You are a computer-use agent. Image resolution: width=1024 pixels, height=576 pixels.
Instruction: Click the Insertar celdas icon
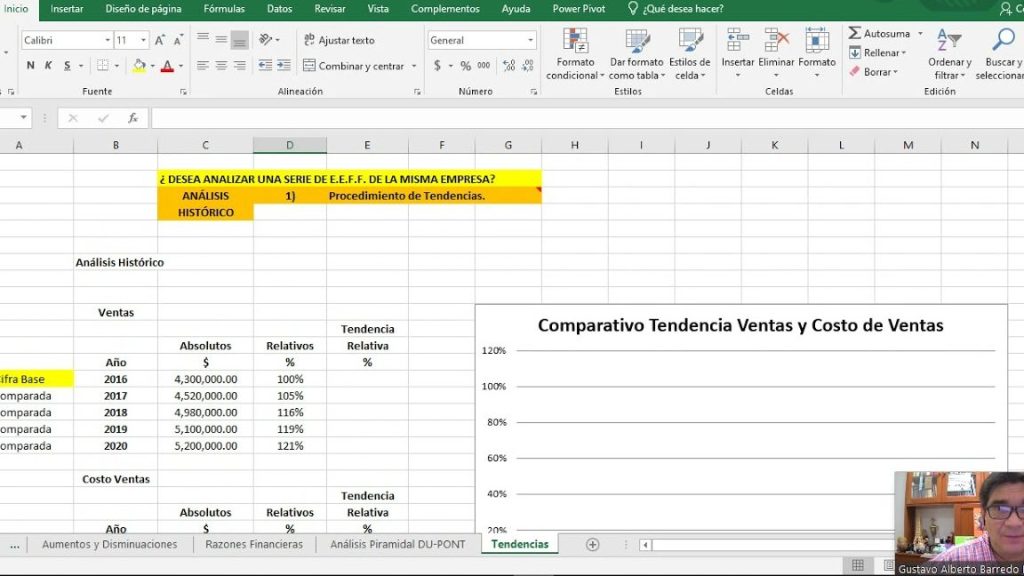[x=738, y=42]
